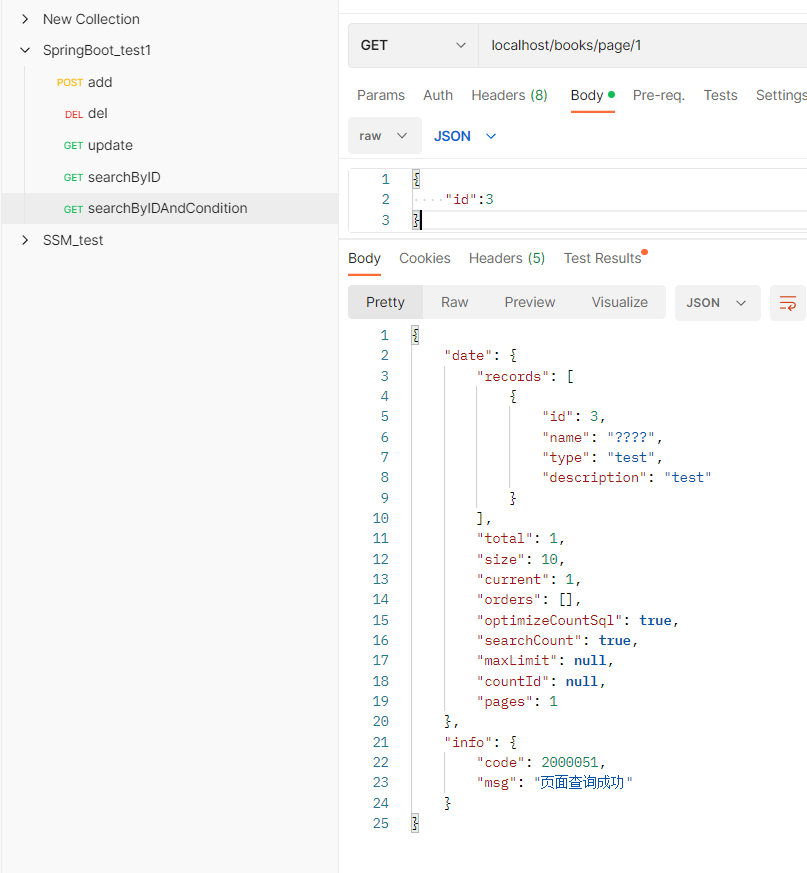
Task: Open the response JSON format dropdown
Action: pyautogui.click(x=717, y=303)
